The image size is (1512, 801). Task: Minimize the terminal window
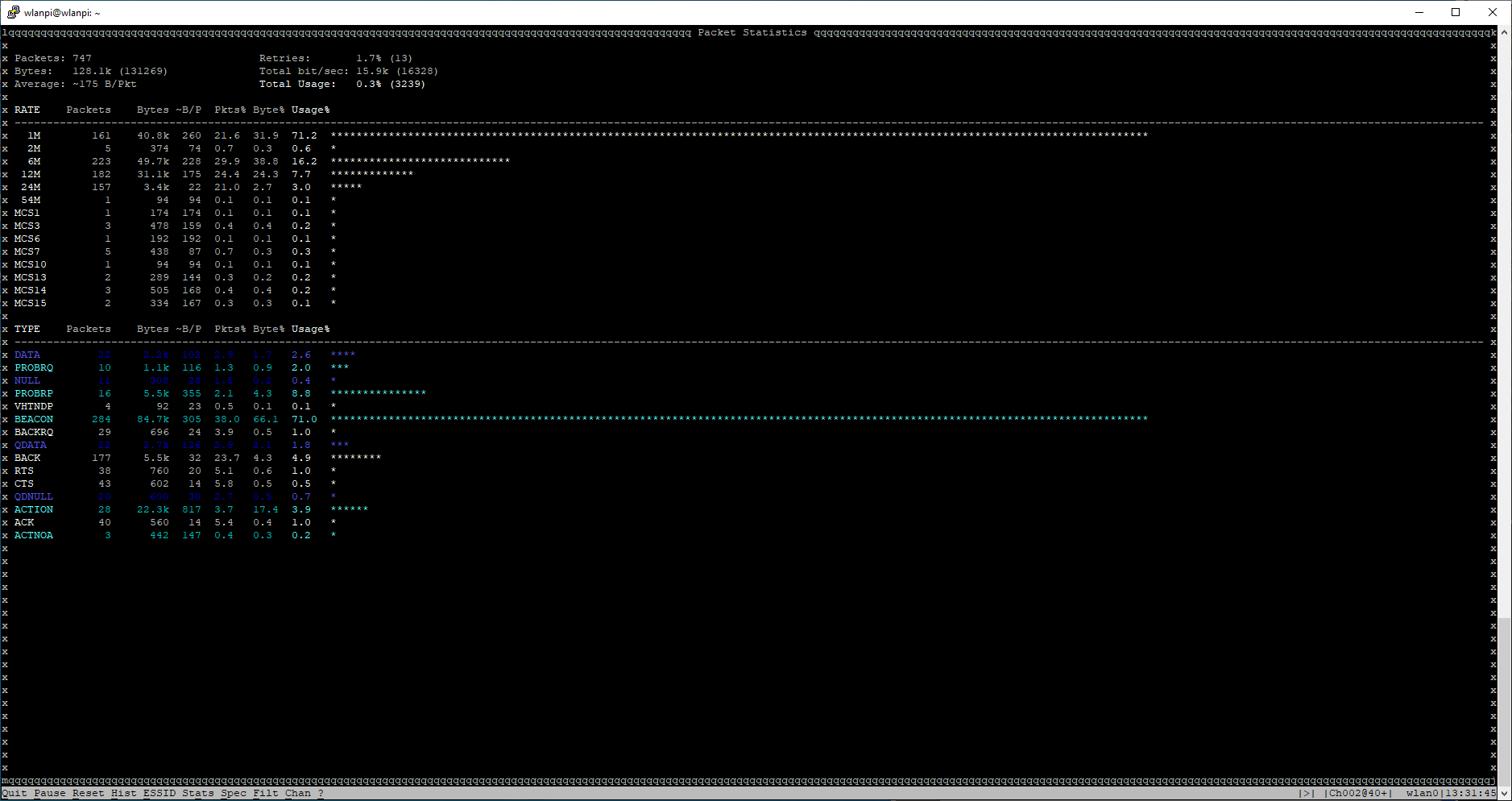coord(1419,12)
